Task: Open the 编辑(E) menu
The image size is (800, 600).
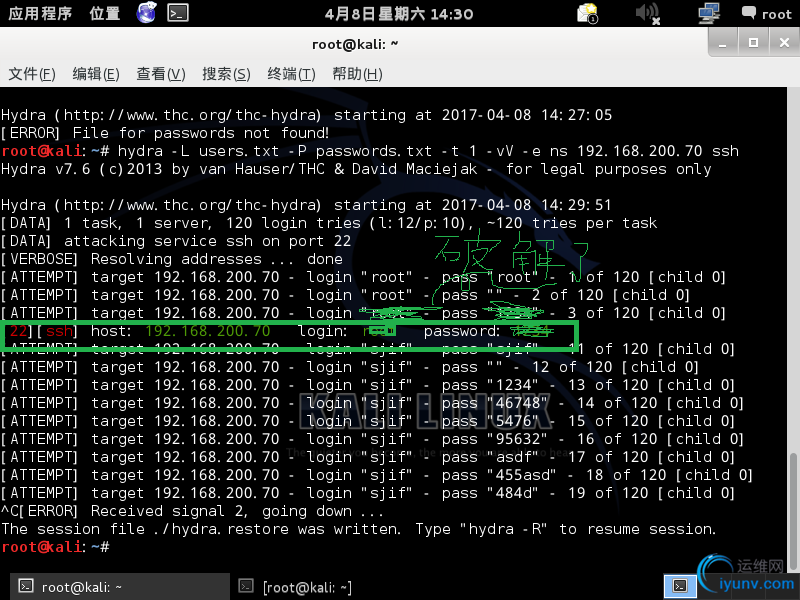Action: (96, 74)
